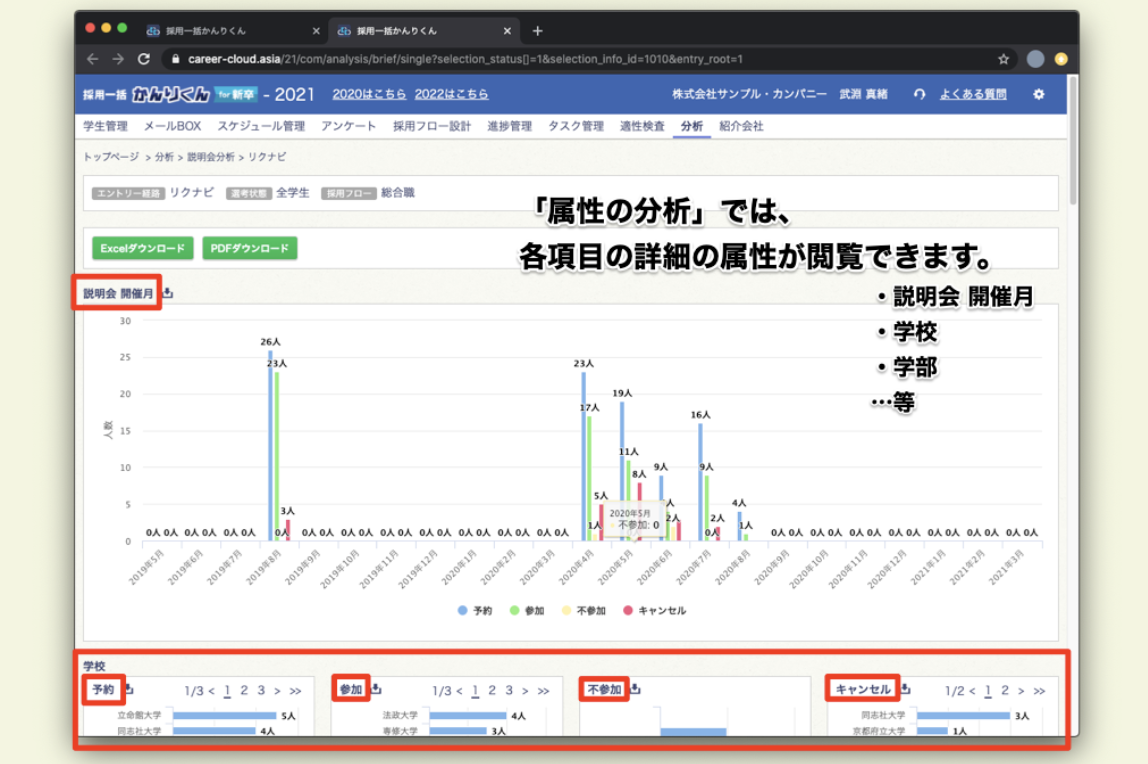Click download icon beside 不参加 heading
Viewport: 1148px width, 764px height.
point(635,689)
